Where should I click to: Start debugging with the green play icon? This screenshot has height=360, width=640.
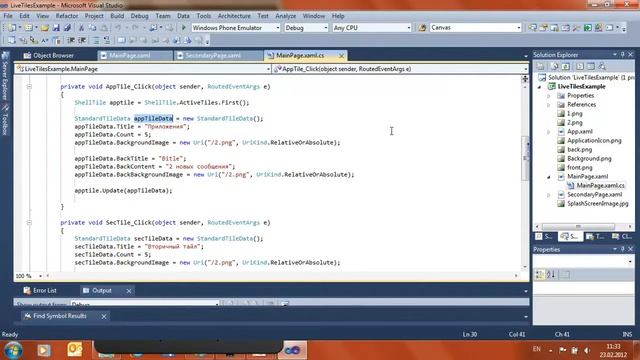[x=184, y=28]
